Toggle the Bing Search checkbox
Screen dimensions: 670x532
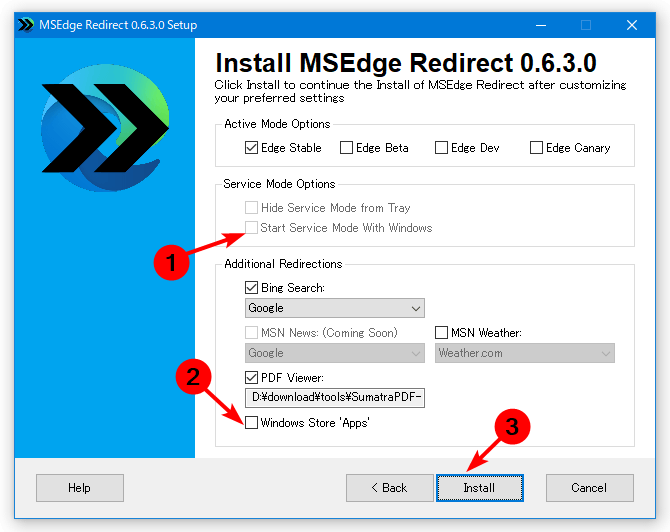click(x=251, y=288)
